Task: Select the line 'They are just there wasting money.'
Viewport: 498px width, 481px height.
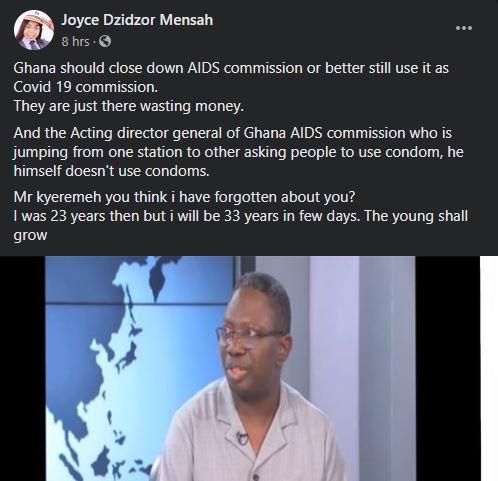Action: pos(129,107)
